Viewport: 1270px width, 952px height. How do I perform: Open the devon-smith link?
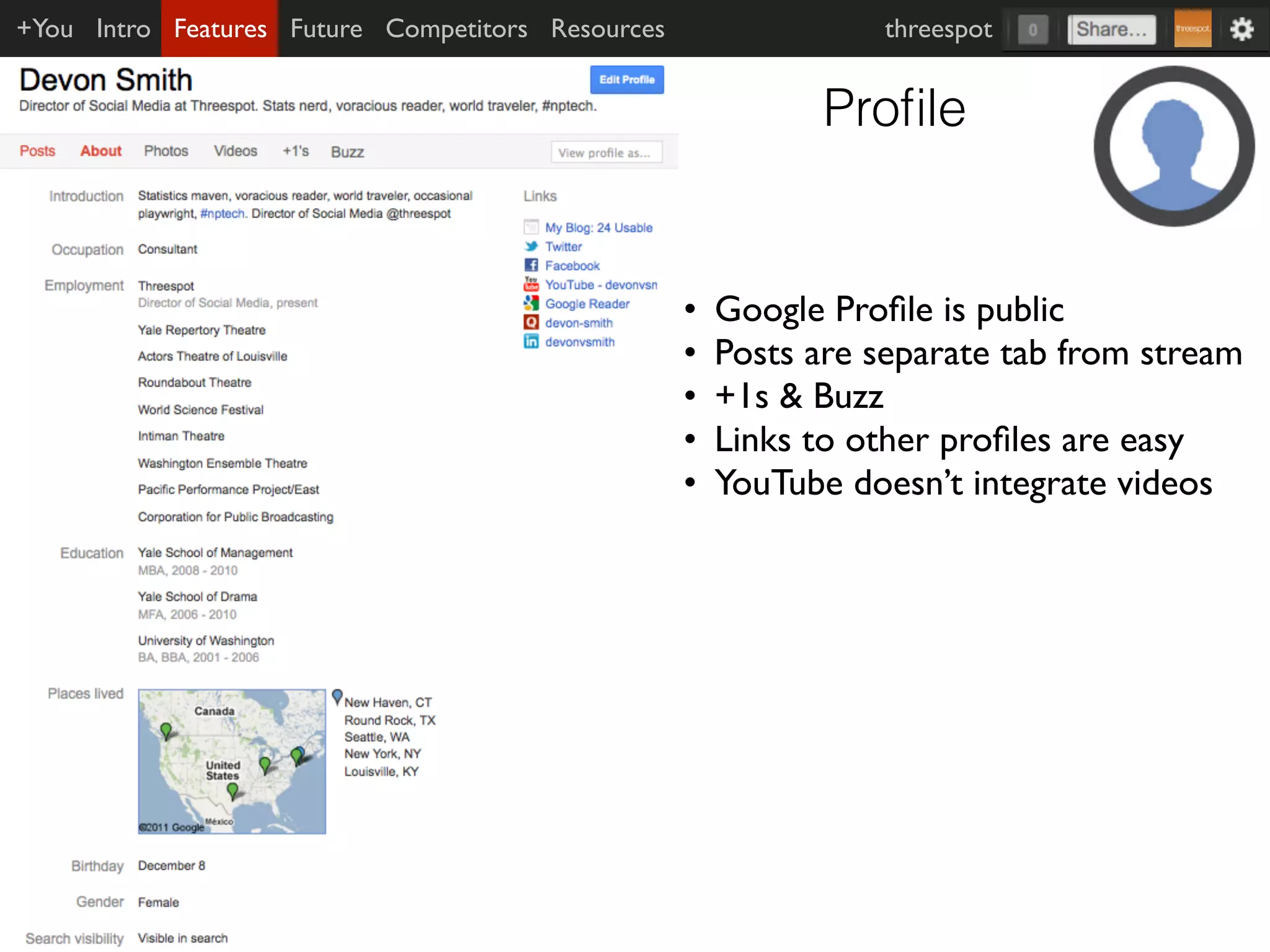click(579, 323)
